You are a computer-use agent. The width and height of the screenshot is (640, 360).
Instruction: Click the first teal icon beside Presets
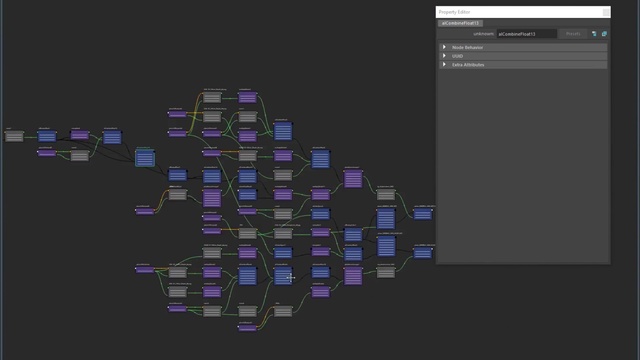click(594, 34)
